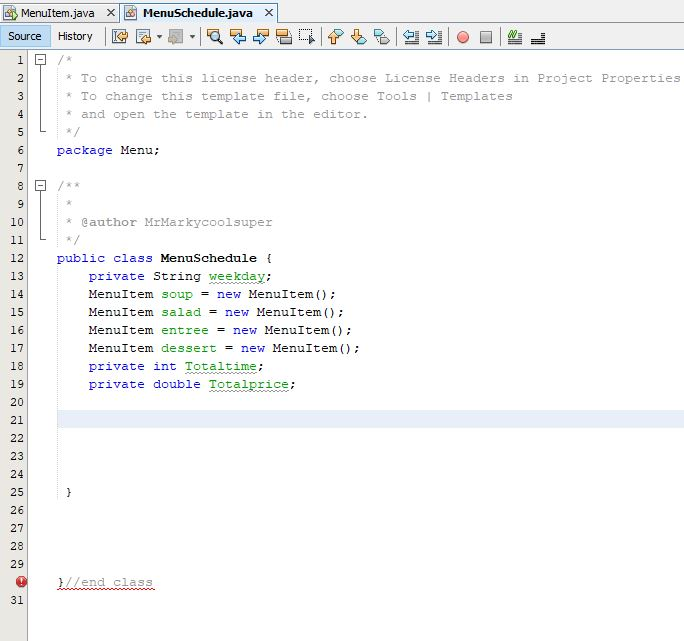684x641 pixels.
Task: Click the MenuItem.java file icon
Action: [10, 13]
